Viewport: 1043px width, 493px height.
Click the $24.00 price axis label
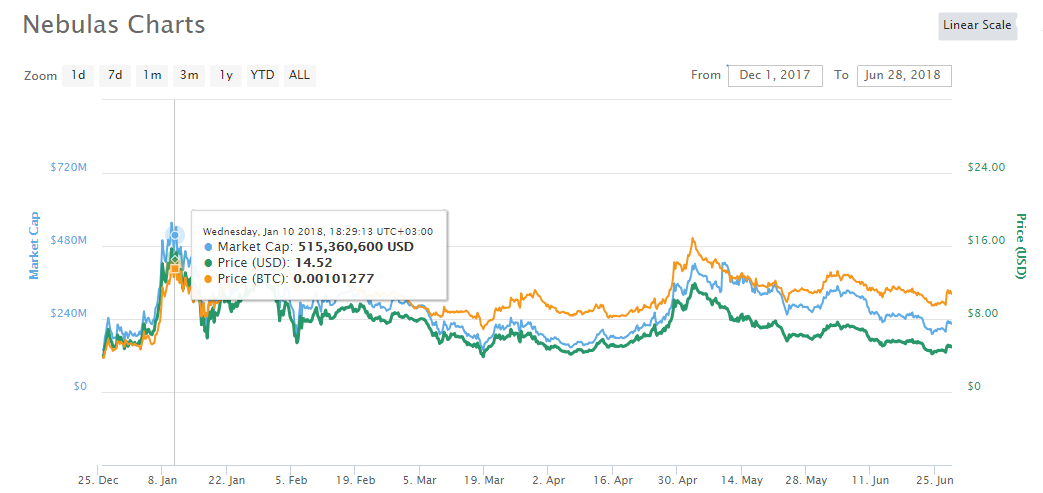point(986,167)
